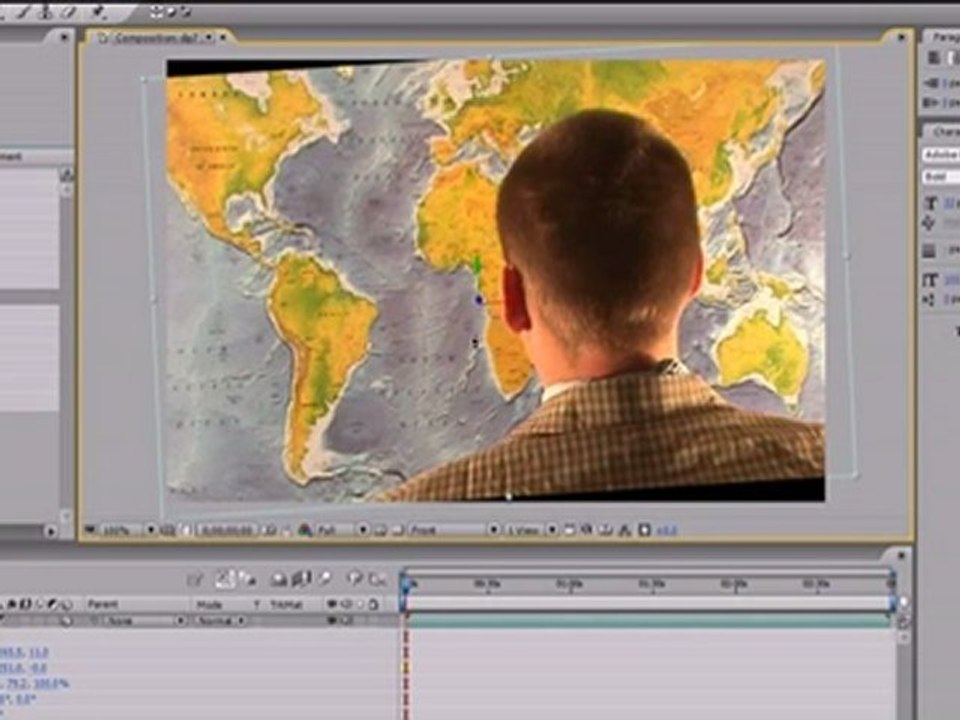Click the font size icon in Character panel
This screenshot has width=960, height=720.
click(931, 203)
